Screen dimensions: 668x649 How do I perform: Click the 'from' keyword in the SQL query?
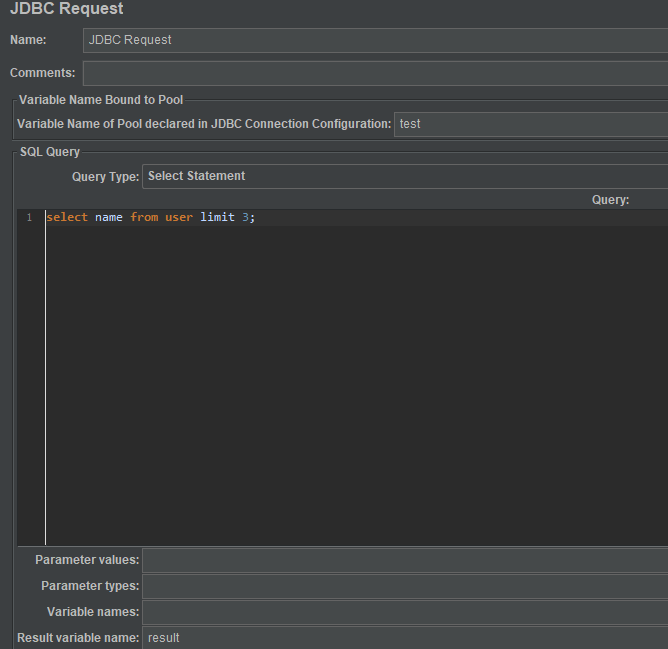144,218
